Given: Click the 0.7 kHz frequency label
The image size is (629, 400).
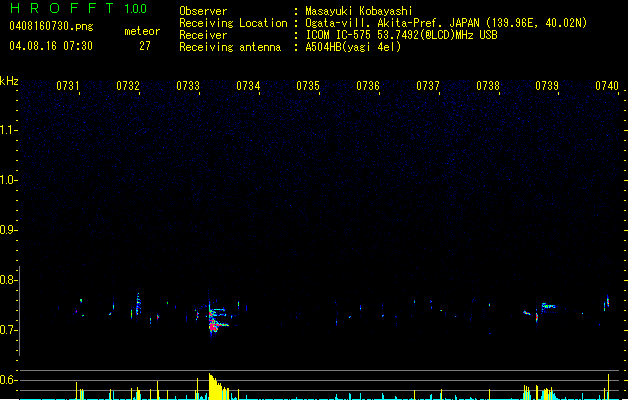Looking at the screenshot, I should 7,330.
